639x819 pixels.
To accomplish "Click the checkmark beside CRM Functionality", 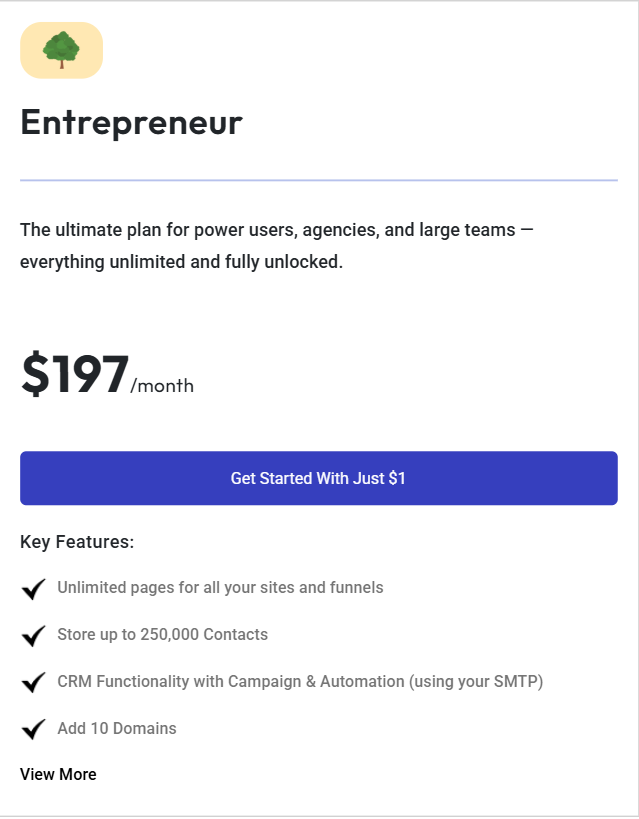I will point(33,682).
